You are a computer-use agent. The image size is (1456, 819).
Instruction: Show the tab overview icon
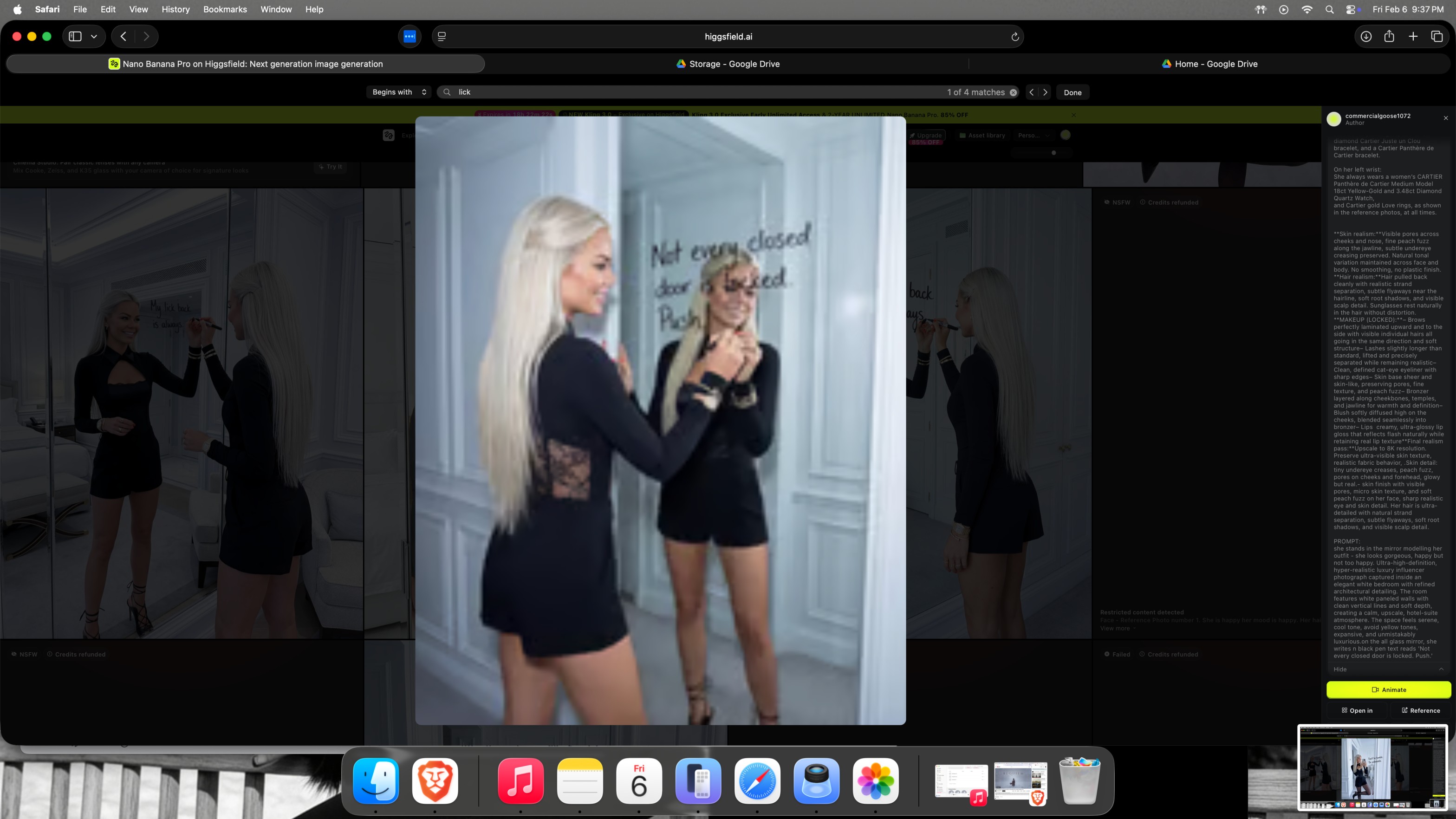point(1436,36)
